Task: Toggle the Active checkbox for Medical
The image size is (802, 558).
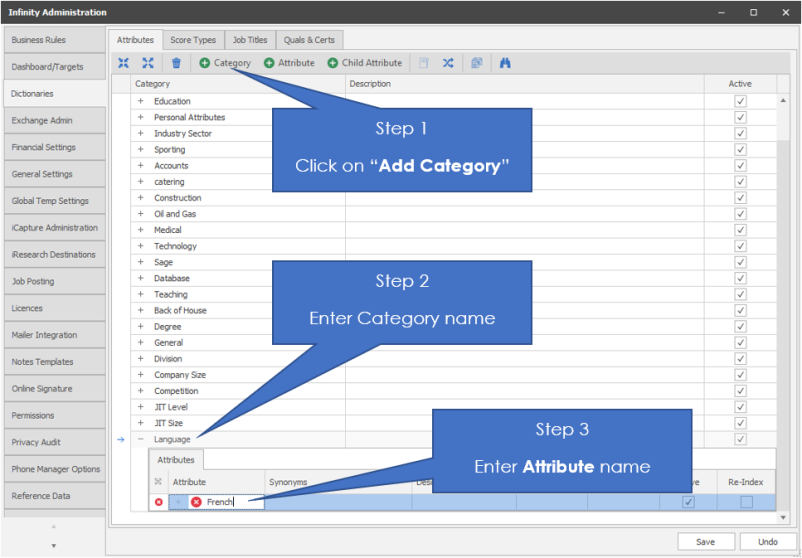Action: tap(740, 230)
